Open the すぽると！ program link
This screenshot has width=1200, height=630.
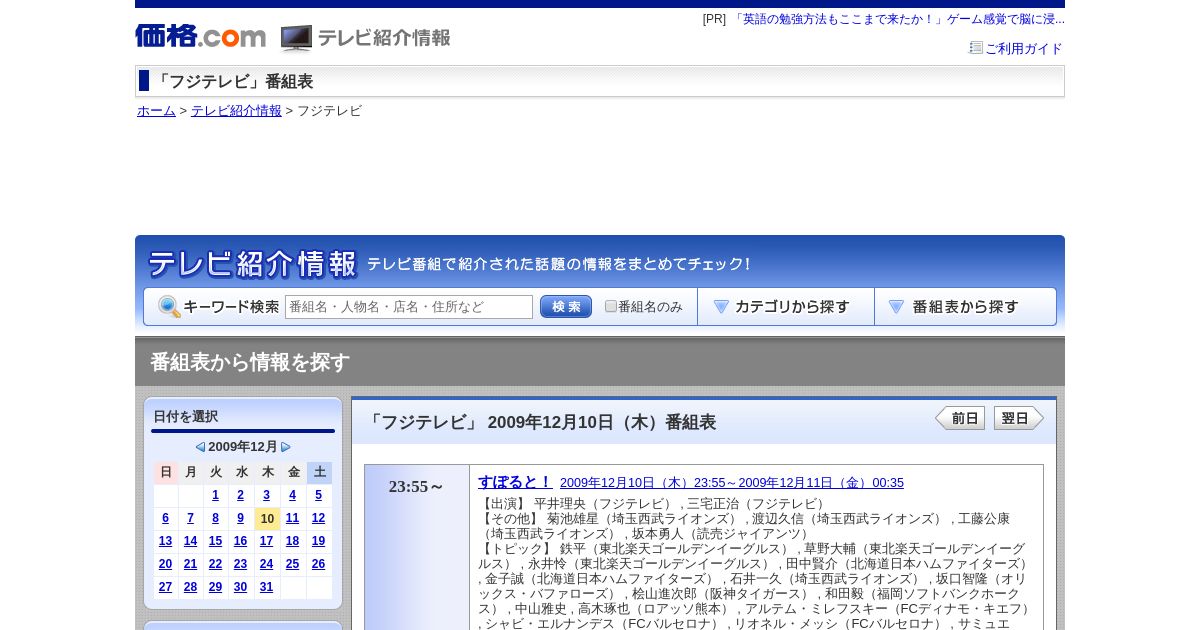pos(514,482)
